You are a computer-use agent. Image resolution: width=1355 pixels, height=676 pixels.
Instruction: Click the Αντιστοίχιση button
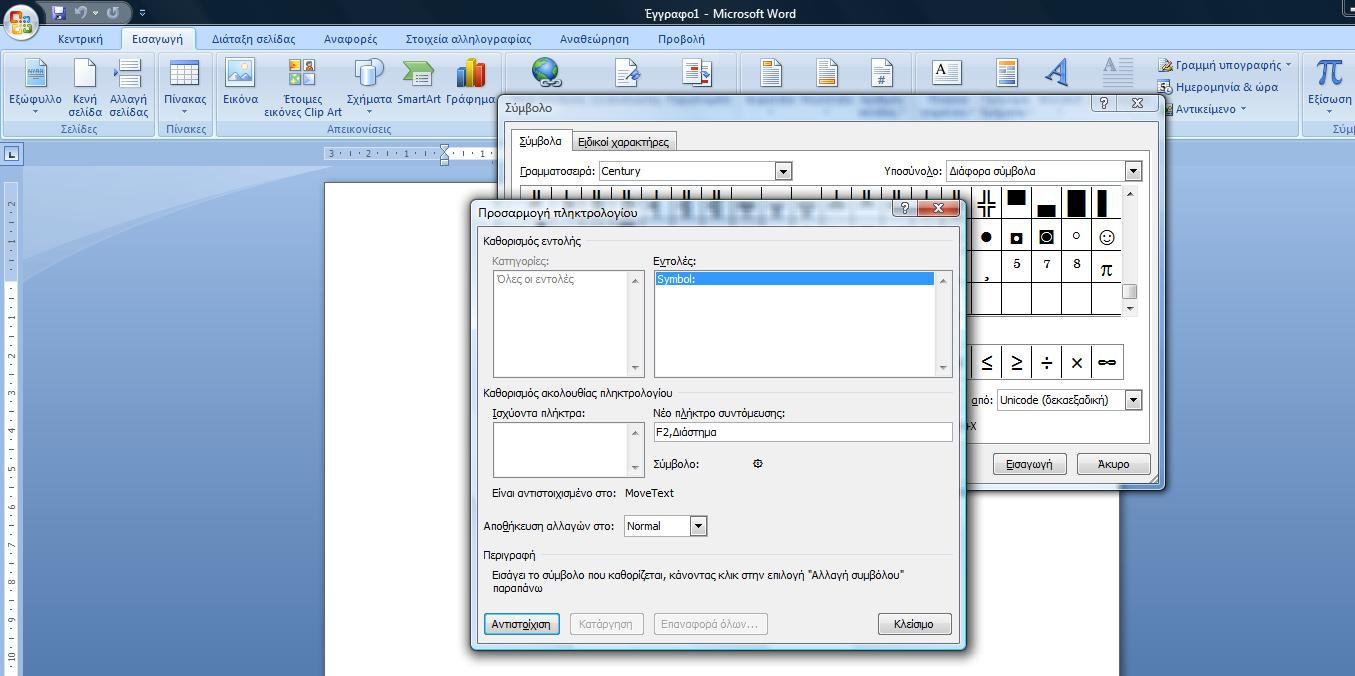pyautogui.click(x=521, y=624)
